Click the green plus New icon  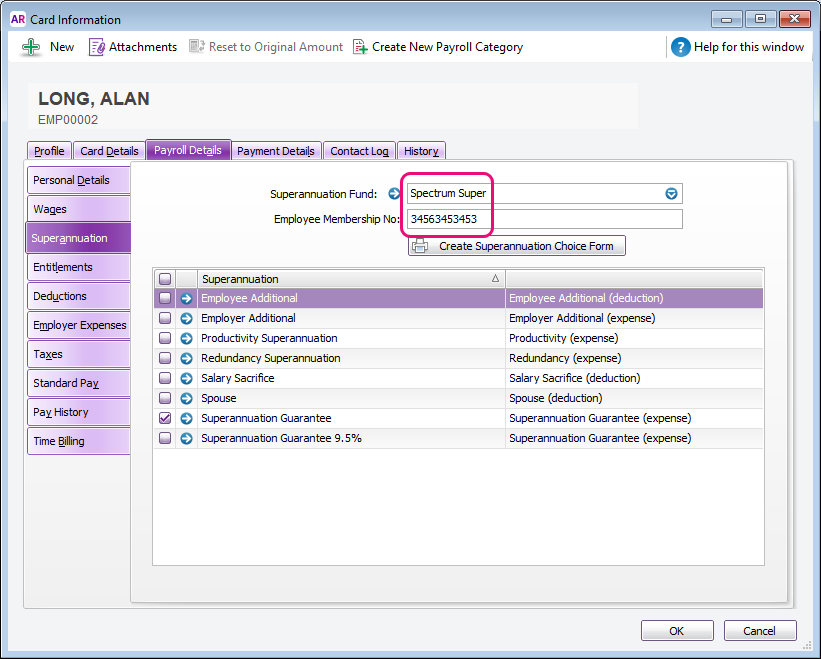(x=32, y=47)
